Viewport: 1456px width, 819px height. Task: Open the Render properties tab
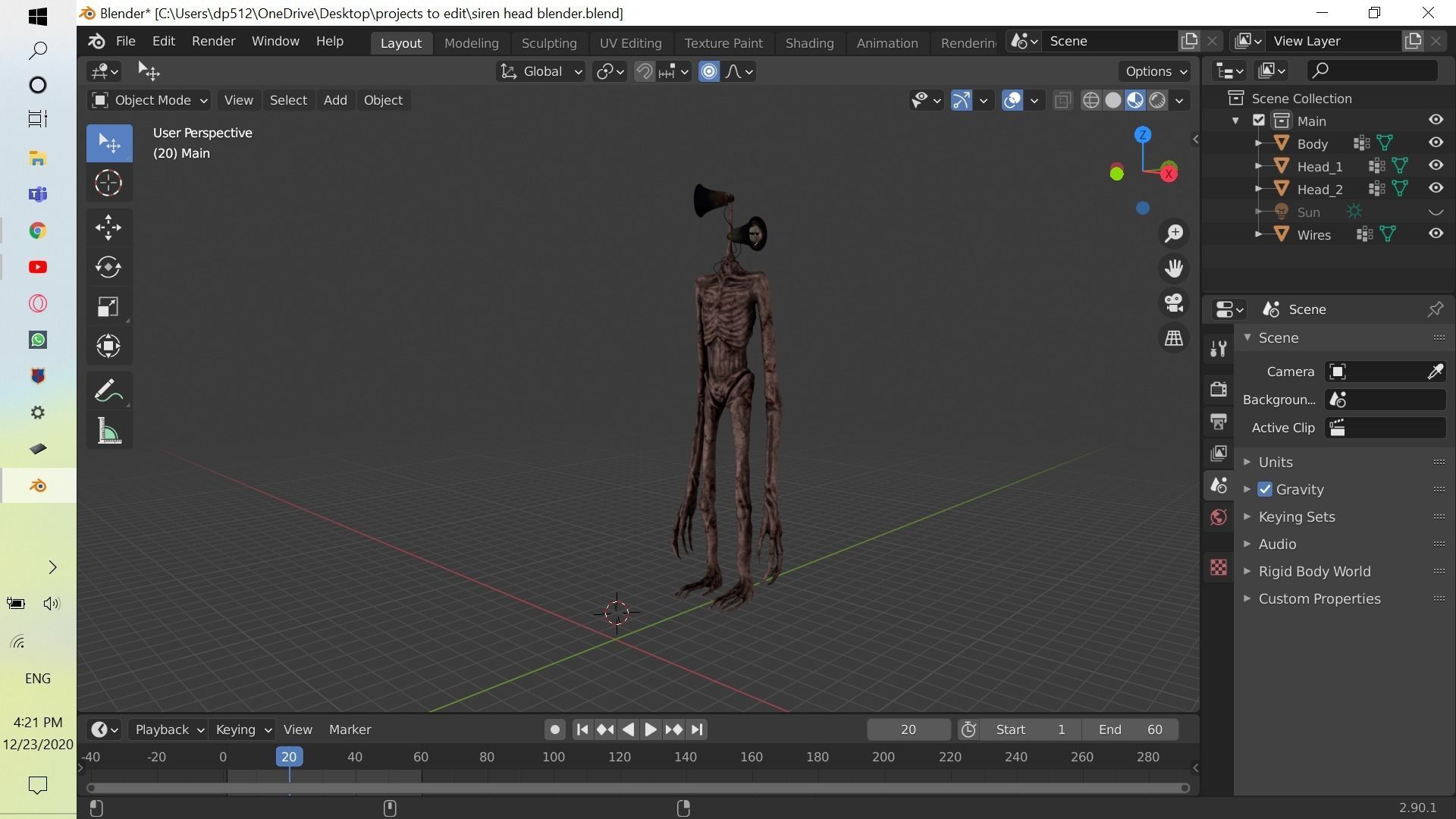[1219, 389]
